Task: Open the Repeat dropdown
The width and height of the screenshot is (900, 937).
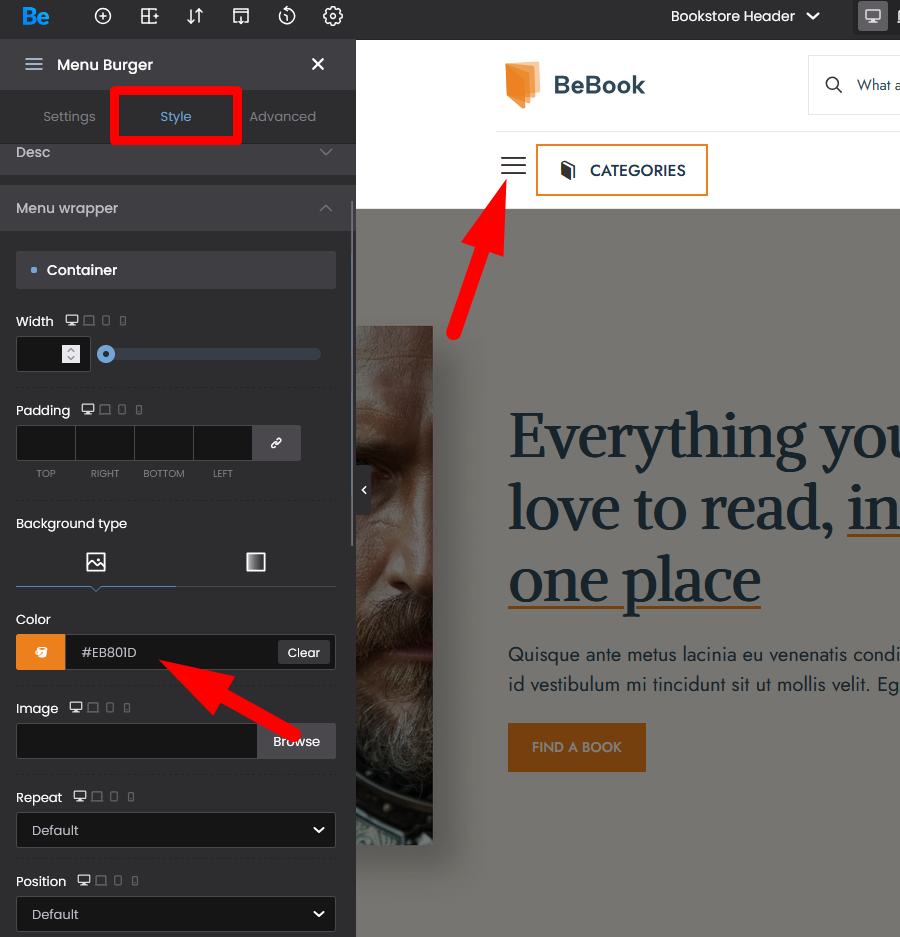Action: pos(176,830)
